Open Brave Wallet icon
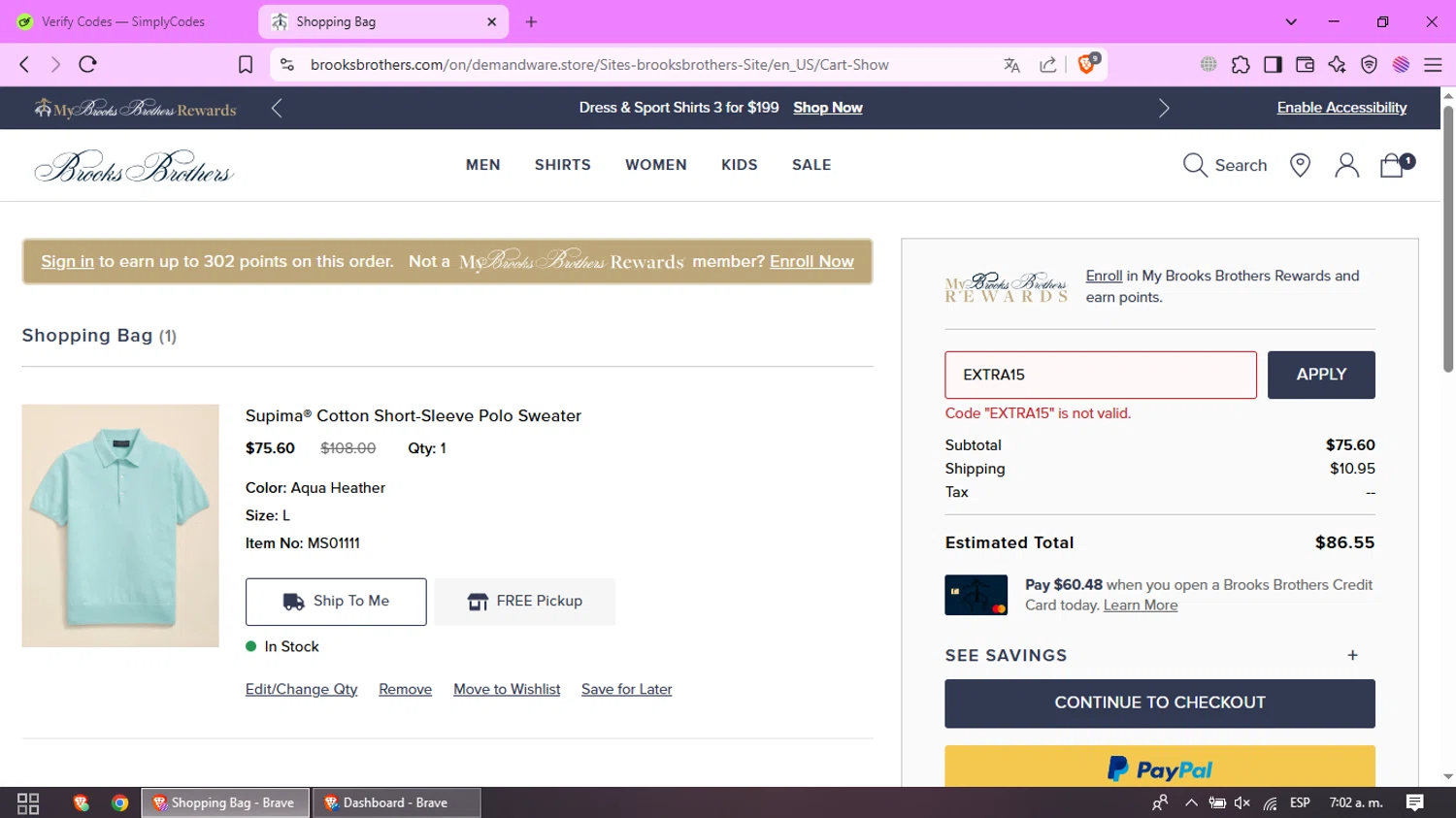 1305,65
